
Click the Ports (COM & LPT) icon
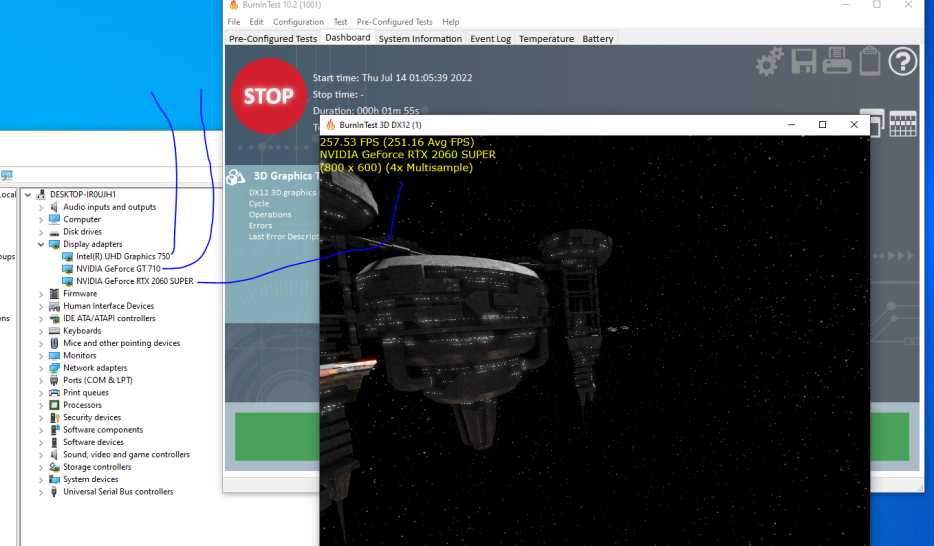[x=54, y=380]
